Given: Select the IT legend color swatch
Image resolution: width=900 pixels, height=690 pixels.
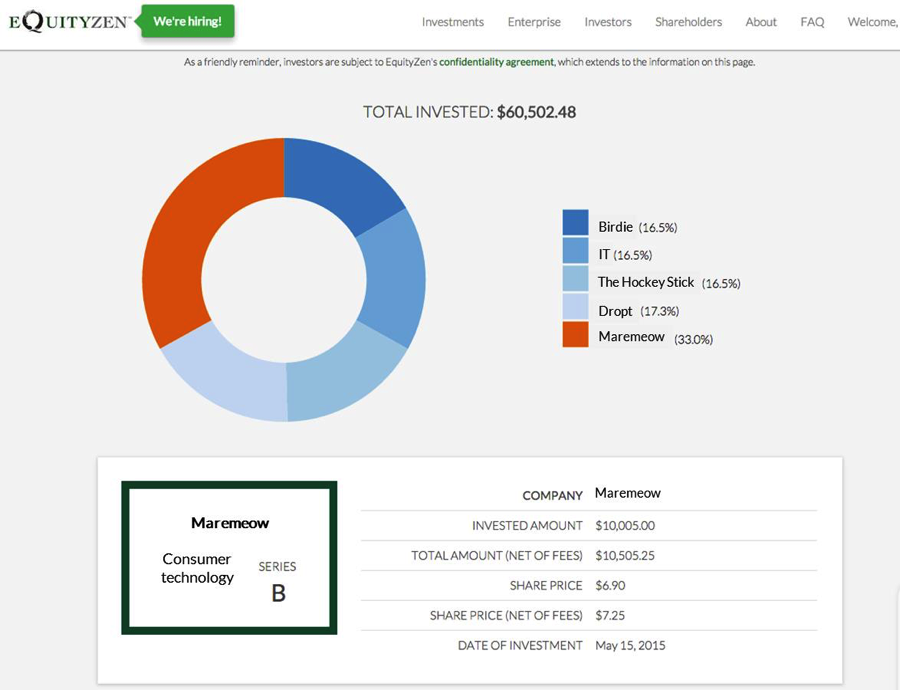Looking at the screenshot, I should [x=575, y=251].
